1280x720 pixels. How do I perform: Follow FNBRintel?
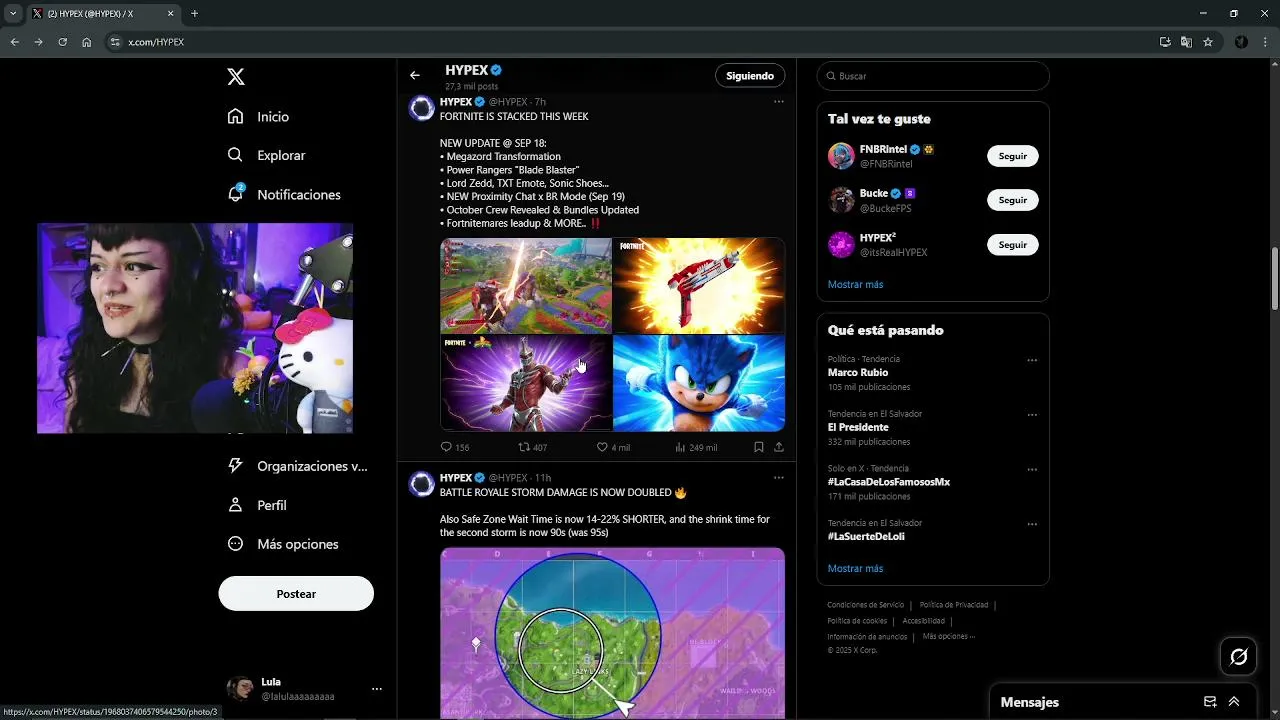(1012, 156)
